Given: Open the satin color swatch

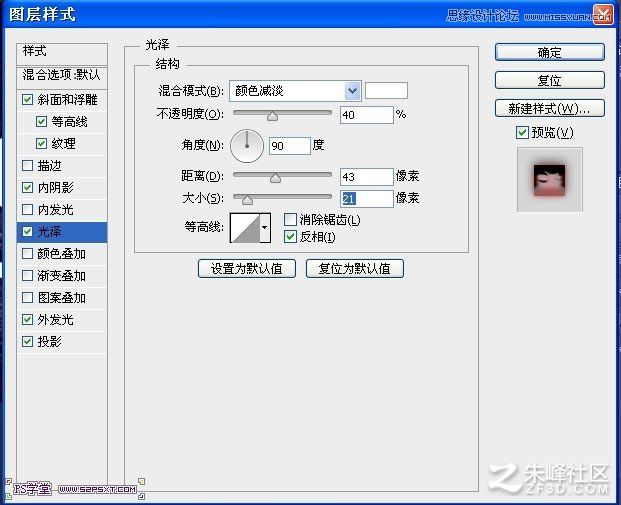Looking at the screenshot, I should [386, 90].
